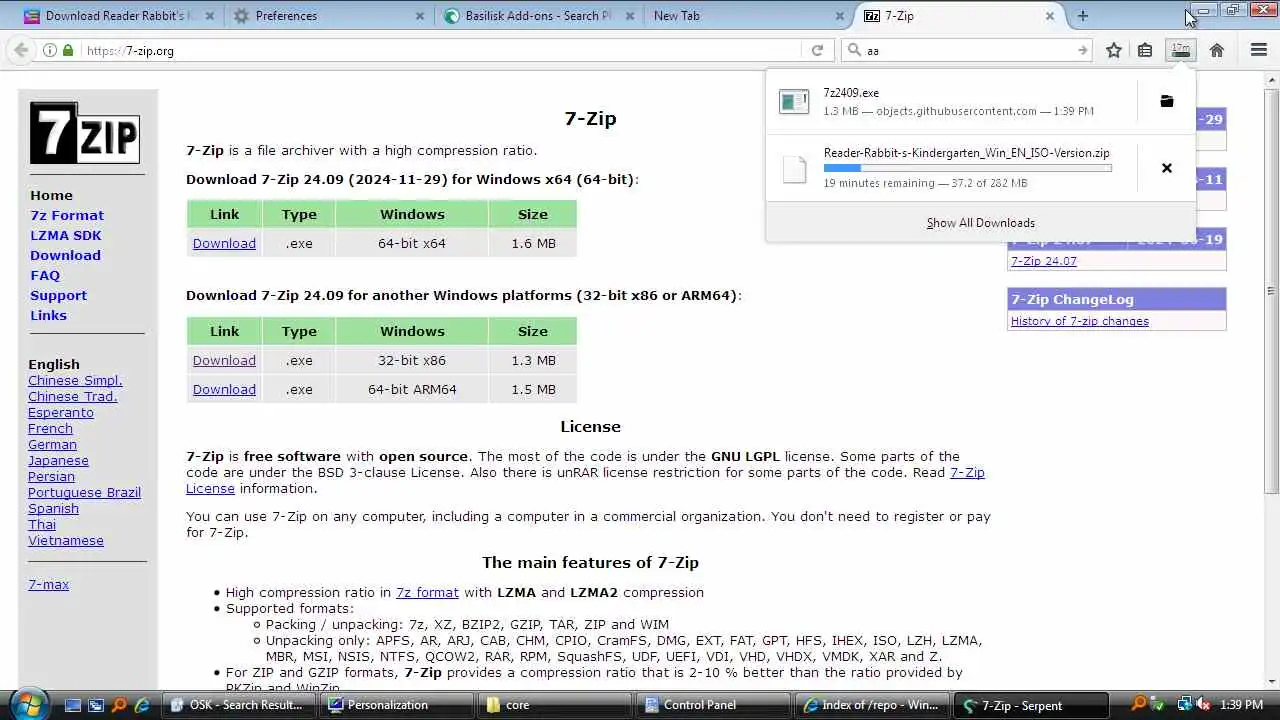Close the New Tab tab
This screenshot has height=720, width=1280.
(840, 16)
